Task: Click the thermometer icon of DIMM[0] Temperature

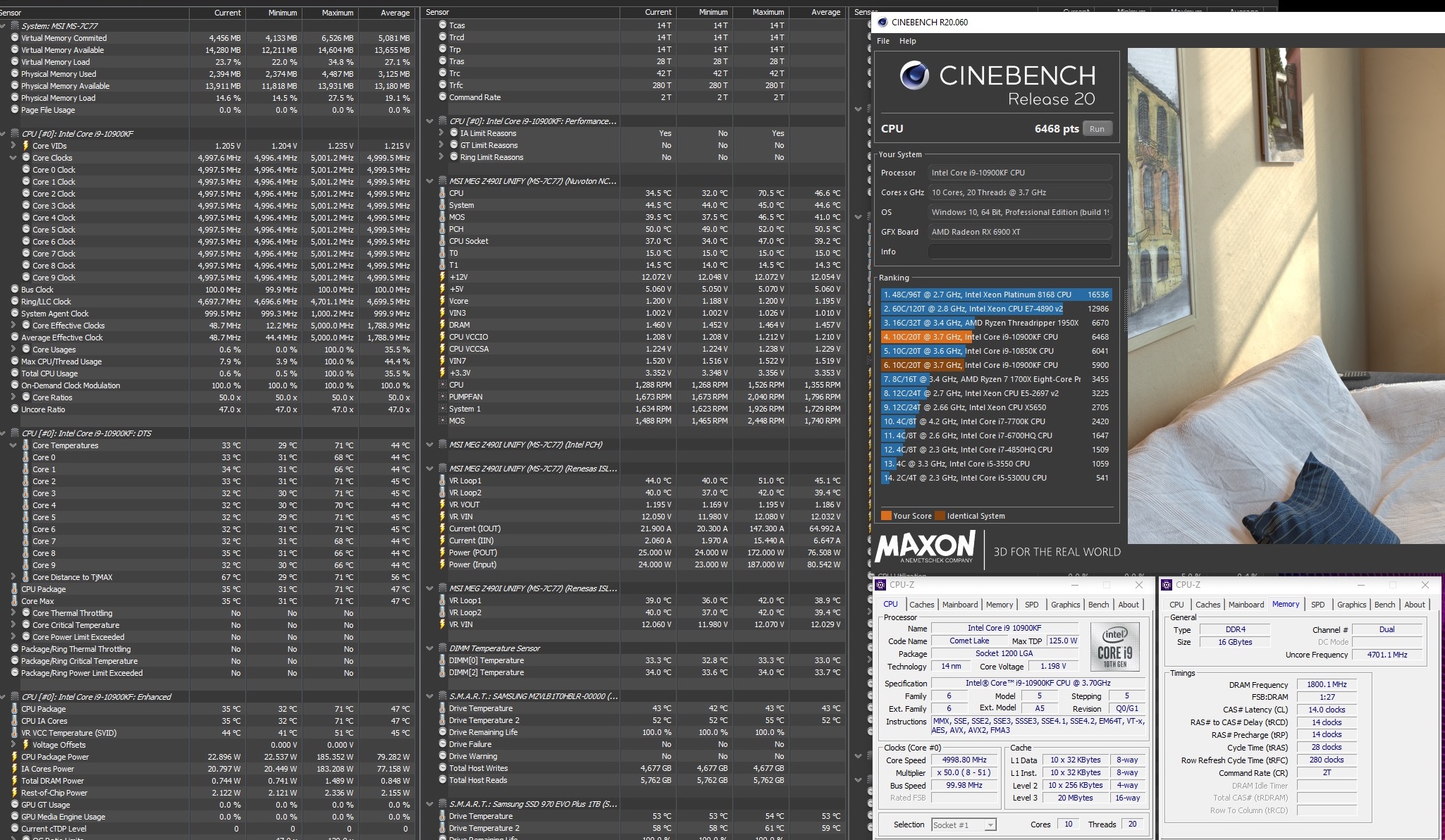Action: pyautogui.click(x=443, y=660)
